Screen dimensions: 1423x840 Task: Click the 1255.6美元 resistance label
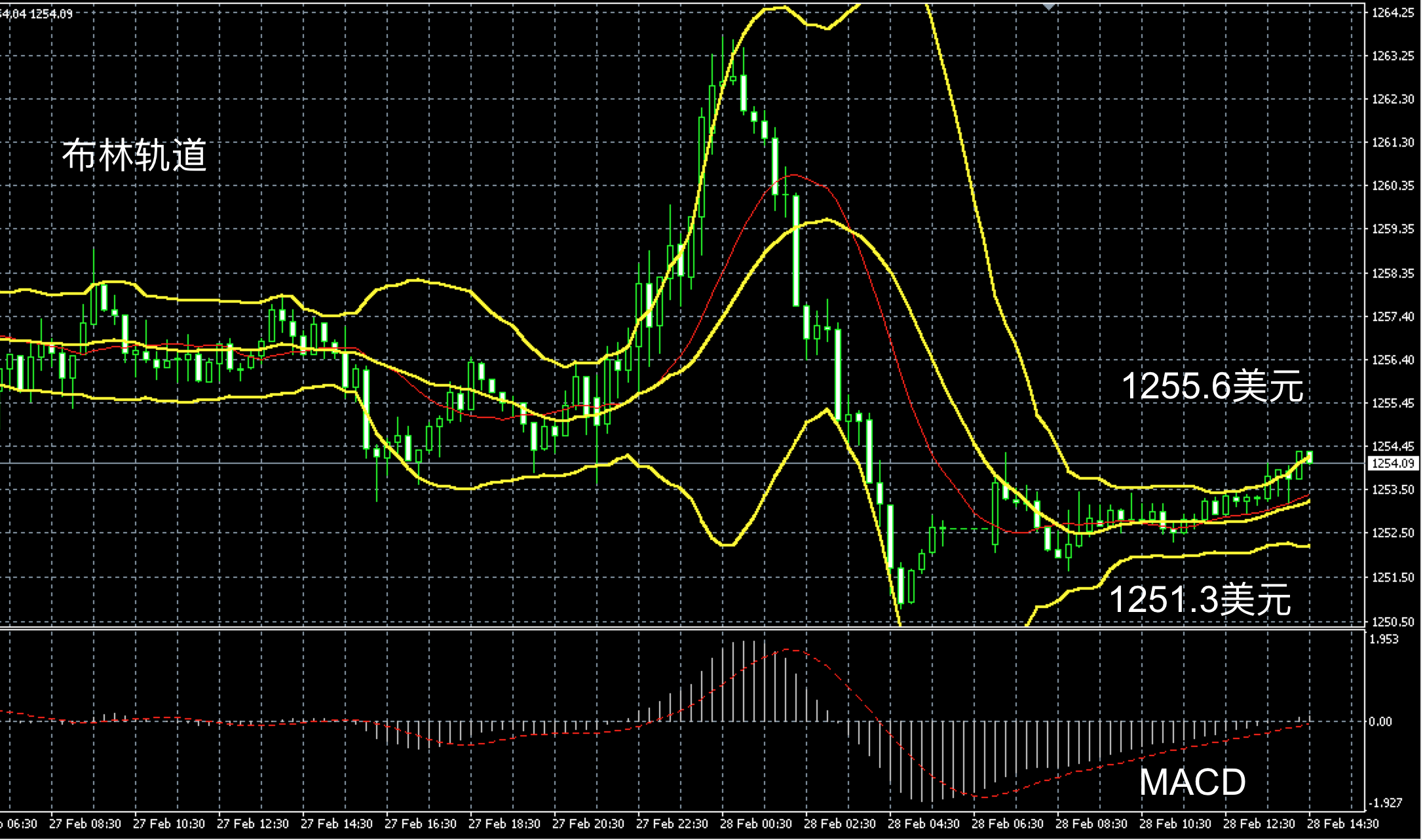pos(1212,385)
